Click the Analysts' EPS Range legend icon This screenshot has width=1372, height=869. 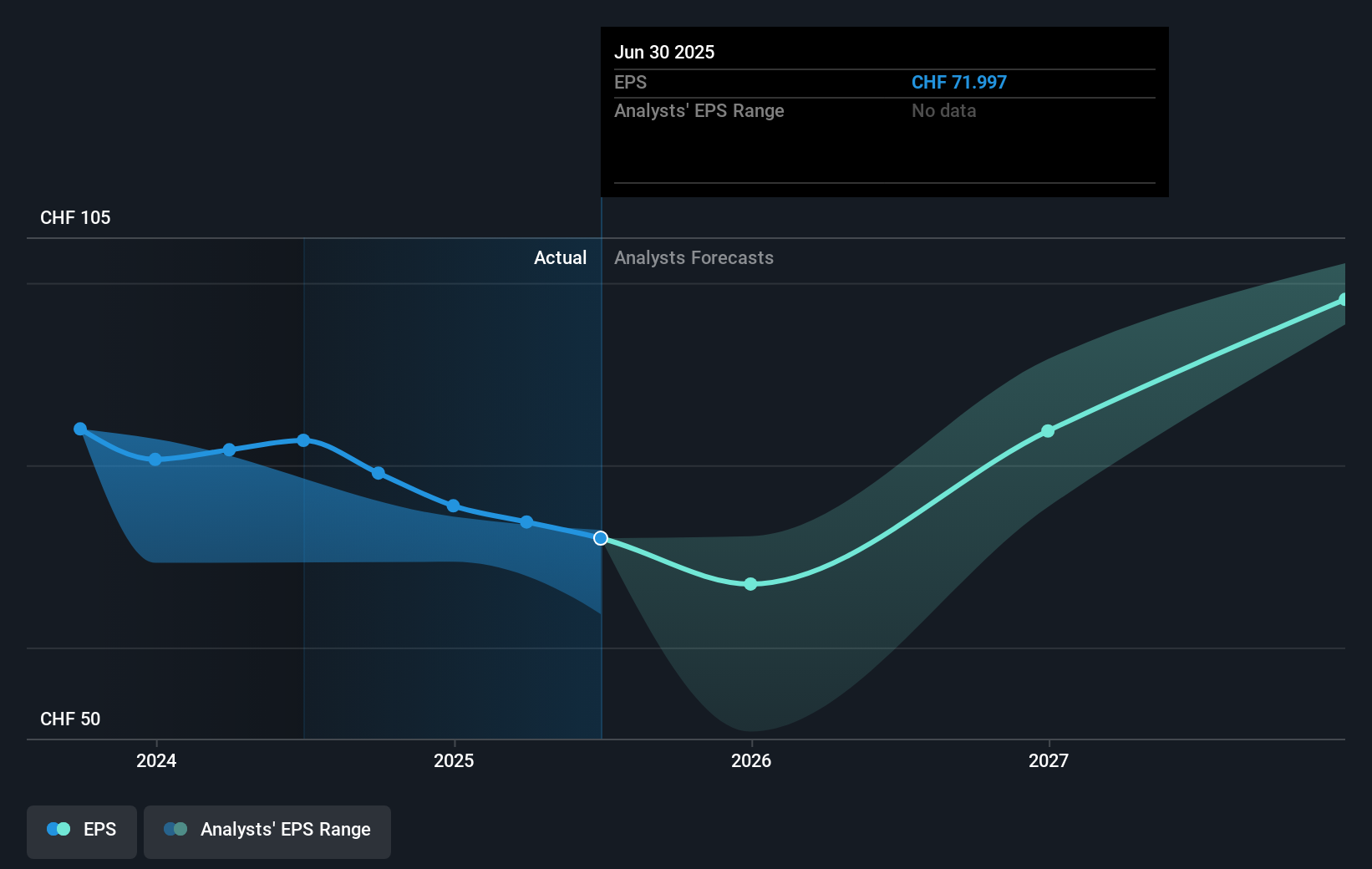(175, 829)
